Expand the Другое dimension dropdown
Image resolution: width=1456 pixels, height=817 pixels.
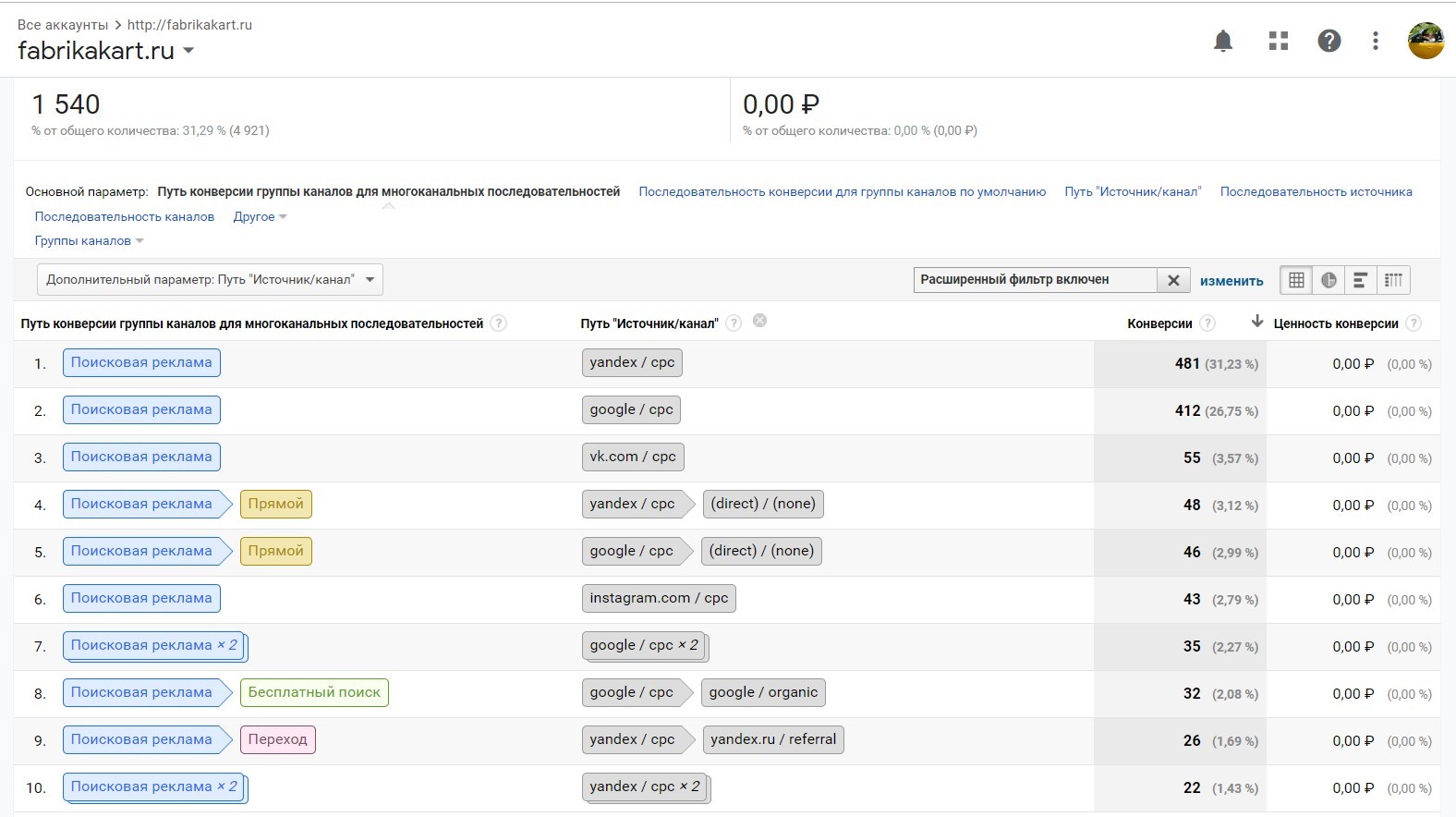(260, 216)
